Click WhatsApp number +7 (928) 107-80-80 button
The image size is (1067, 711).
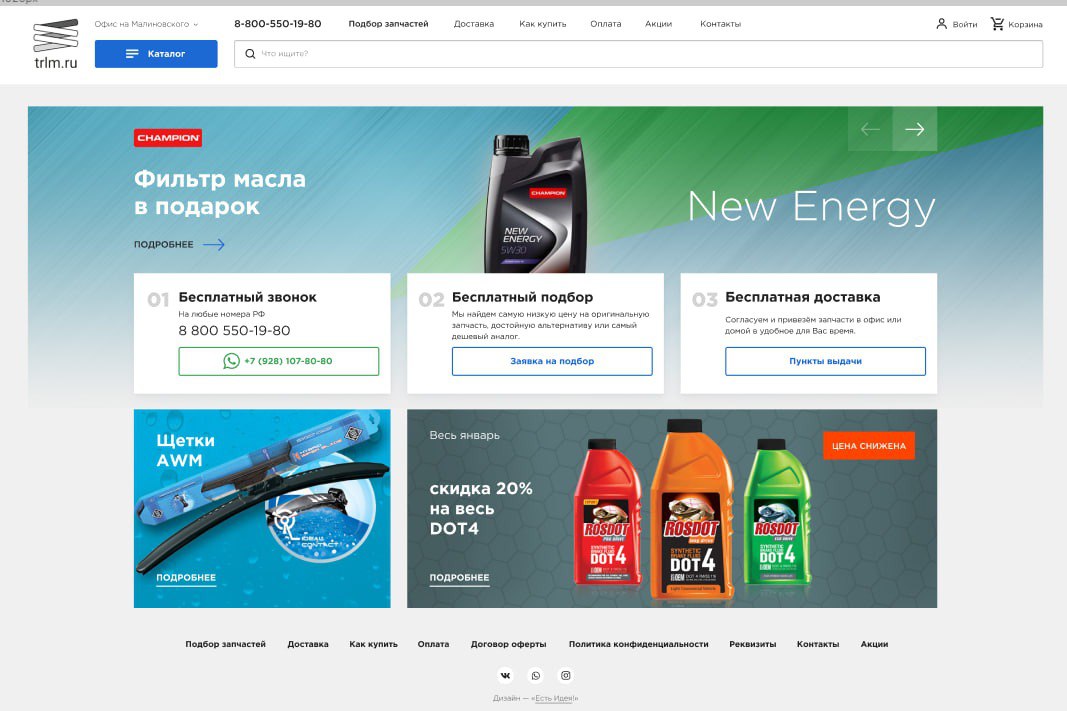pyautogui.click(x=278, y=361)
